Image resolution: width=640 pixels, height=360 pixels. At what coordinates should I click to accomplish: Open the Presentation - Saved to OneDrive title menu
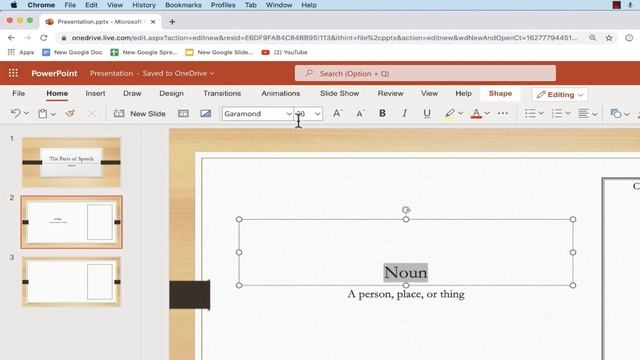tap(152, 73)
